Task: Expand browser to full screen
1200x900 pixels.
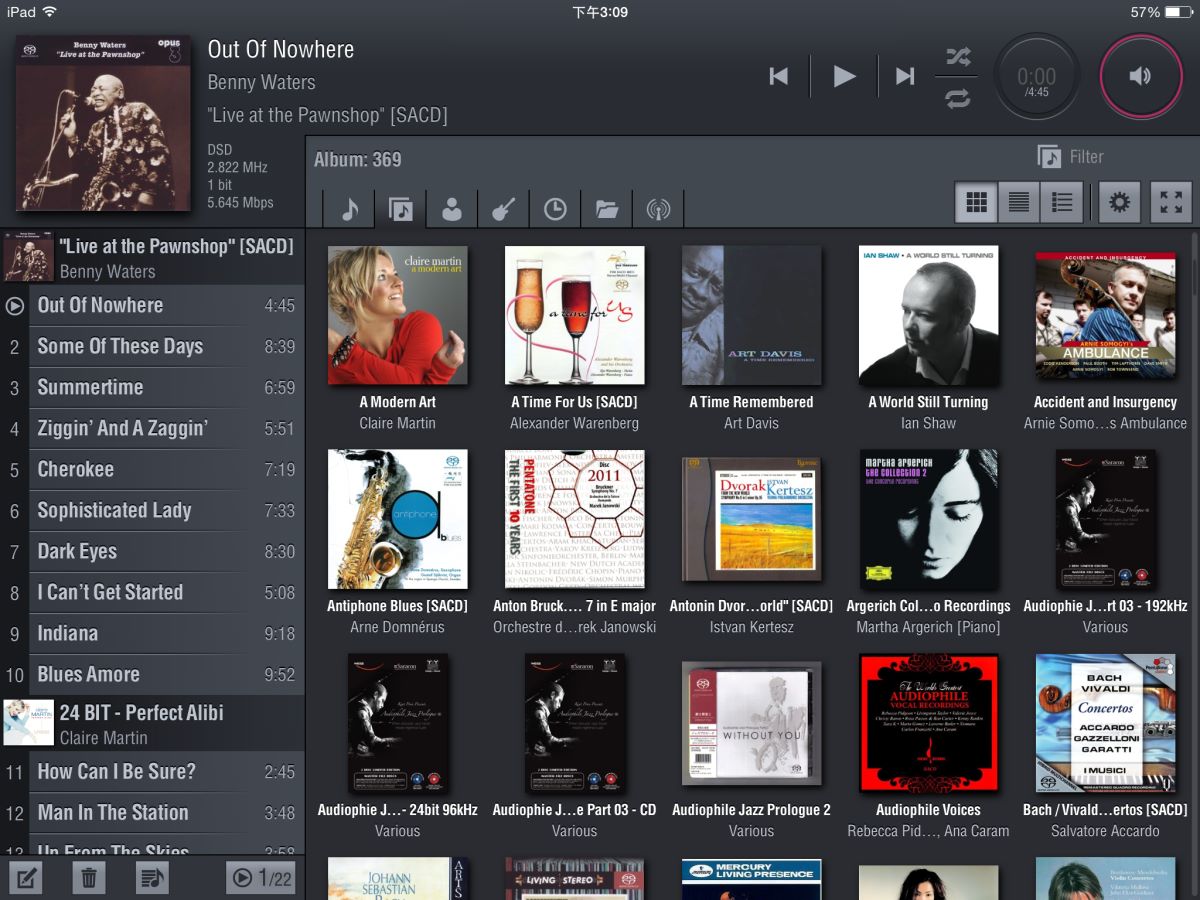Action: 1171,203
